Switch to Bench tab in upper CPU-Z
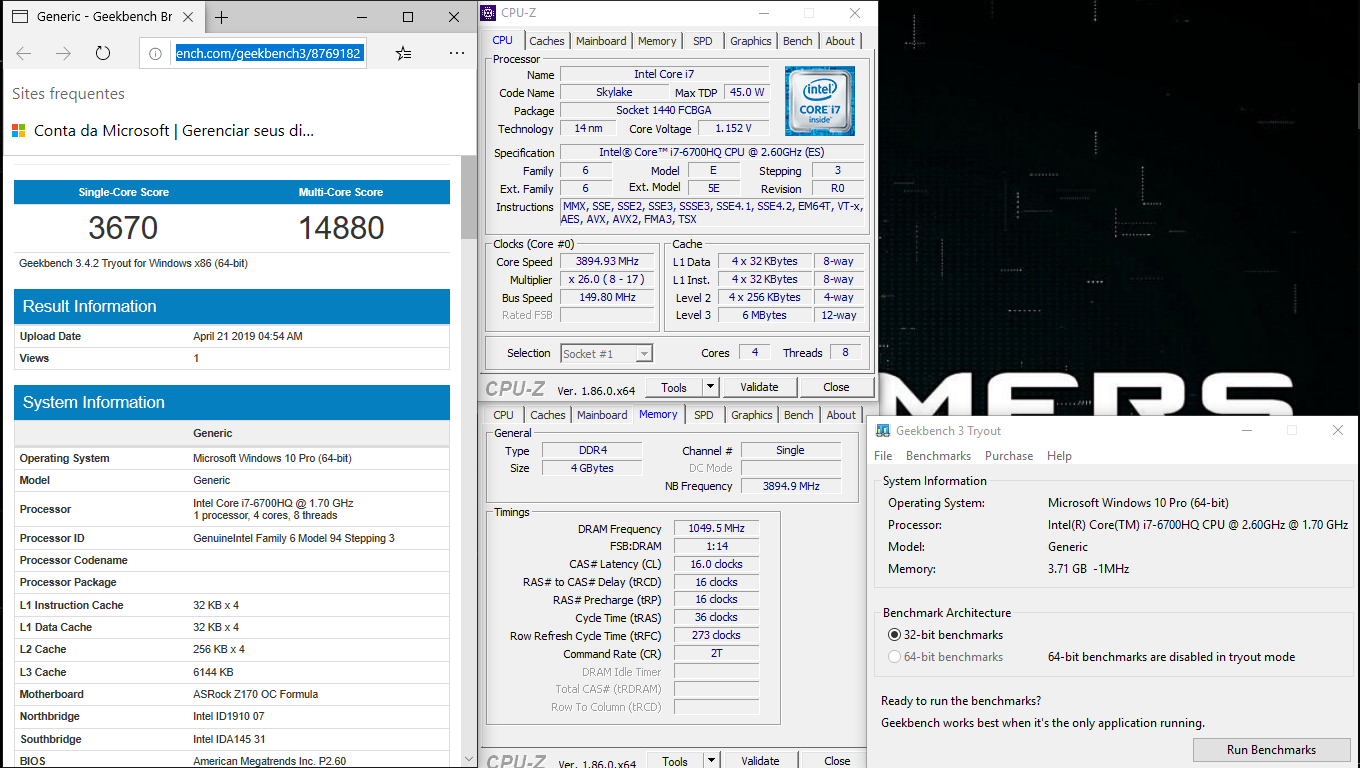 pos(798,41)
